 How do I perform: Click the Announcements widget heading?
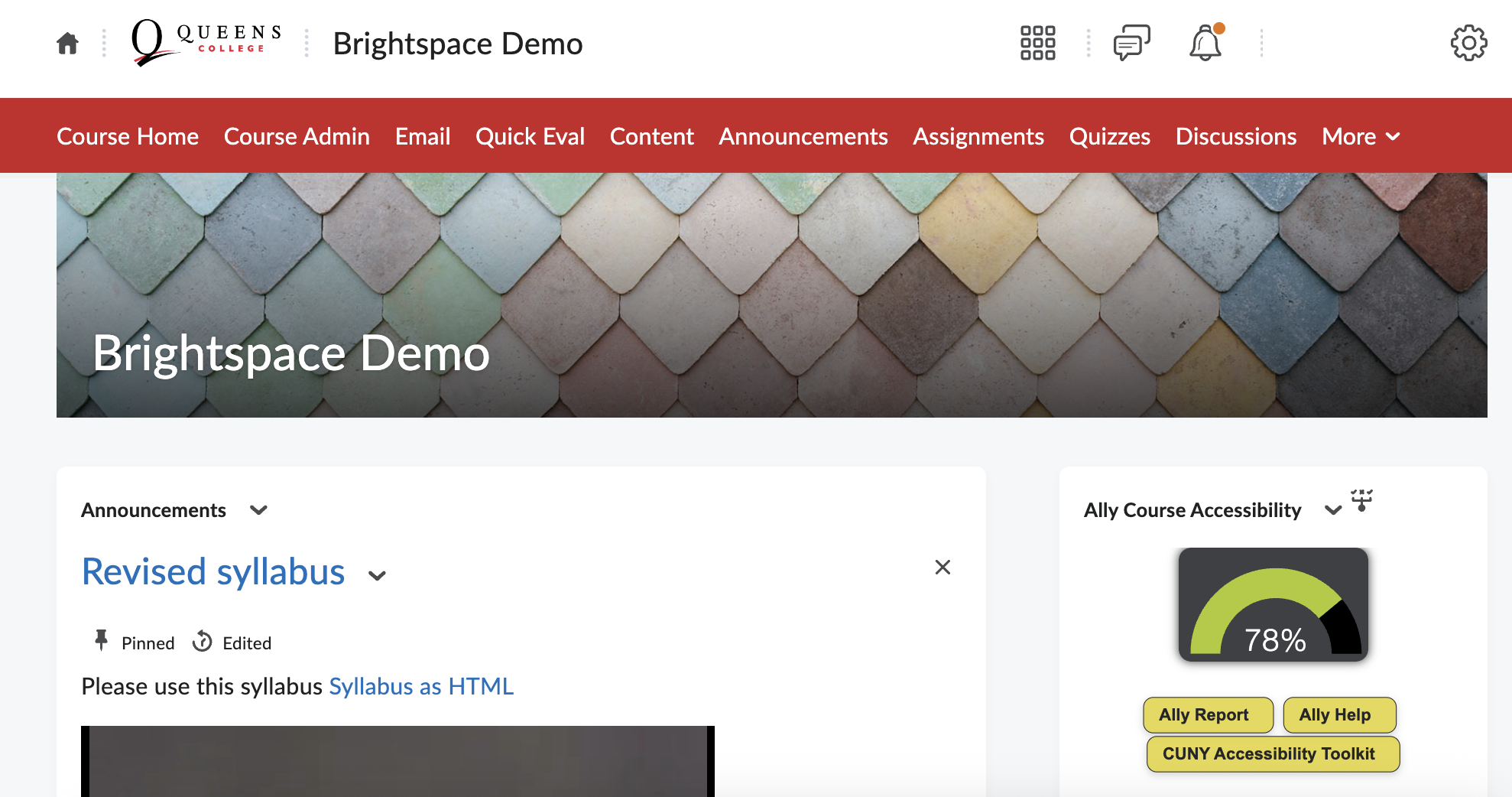154,510
